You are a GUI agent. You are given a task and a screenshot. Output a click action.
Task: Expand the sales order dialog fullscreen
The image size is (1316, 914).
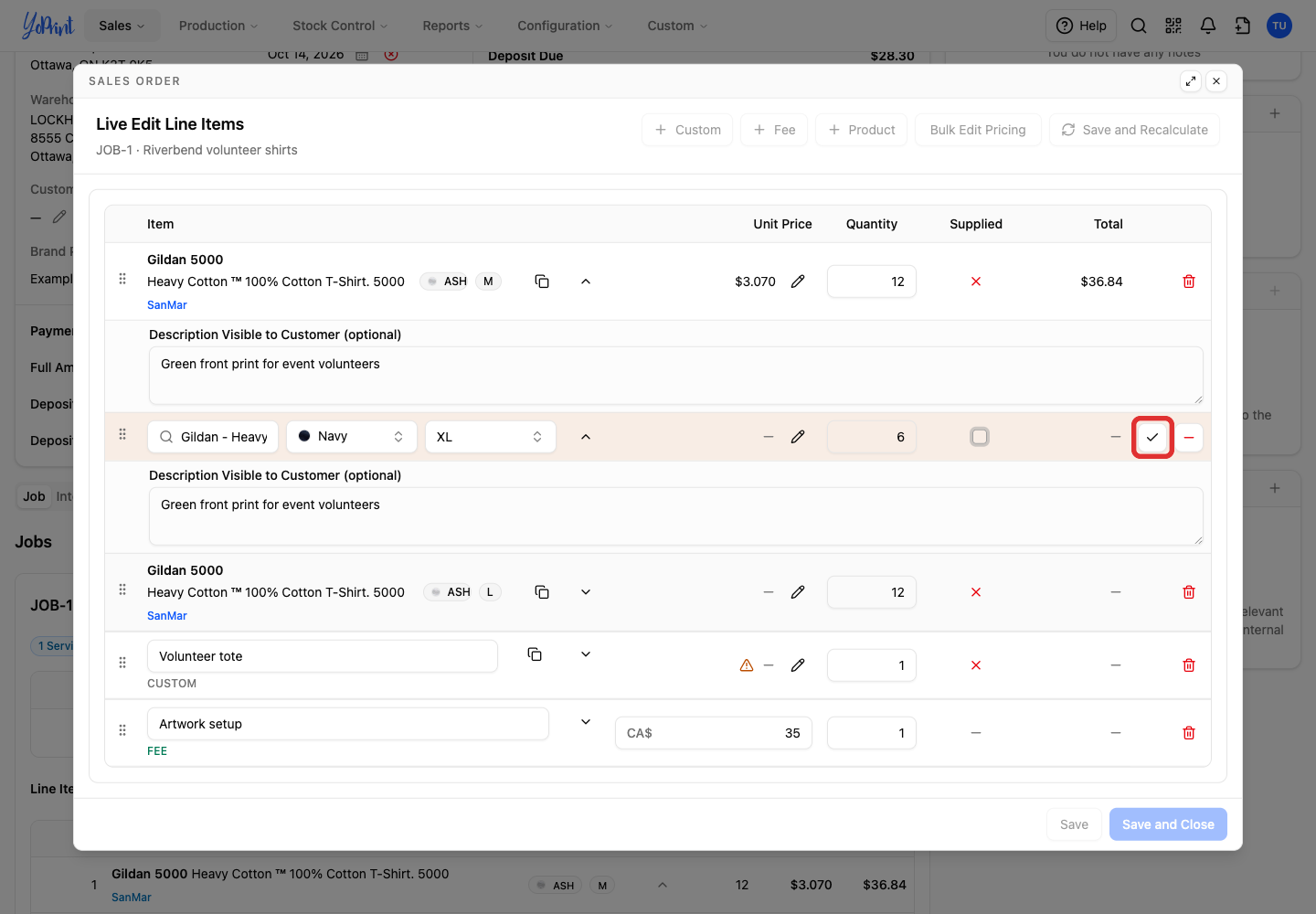(x=1191, y=81)
